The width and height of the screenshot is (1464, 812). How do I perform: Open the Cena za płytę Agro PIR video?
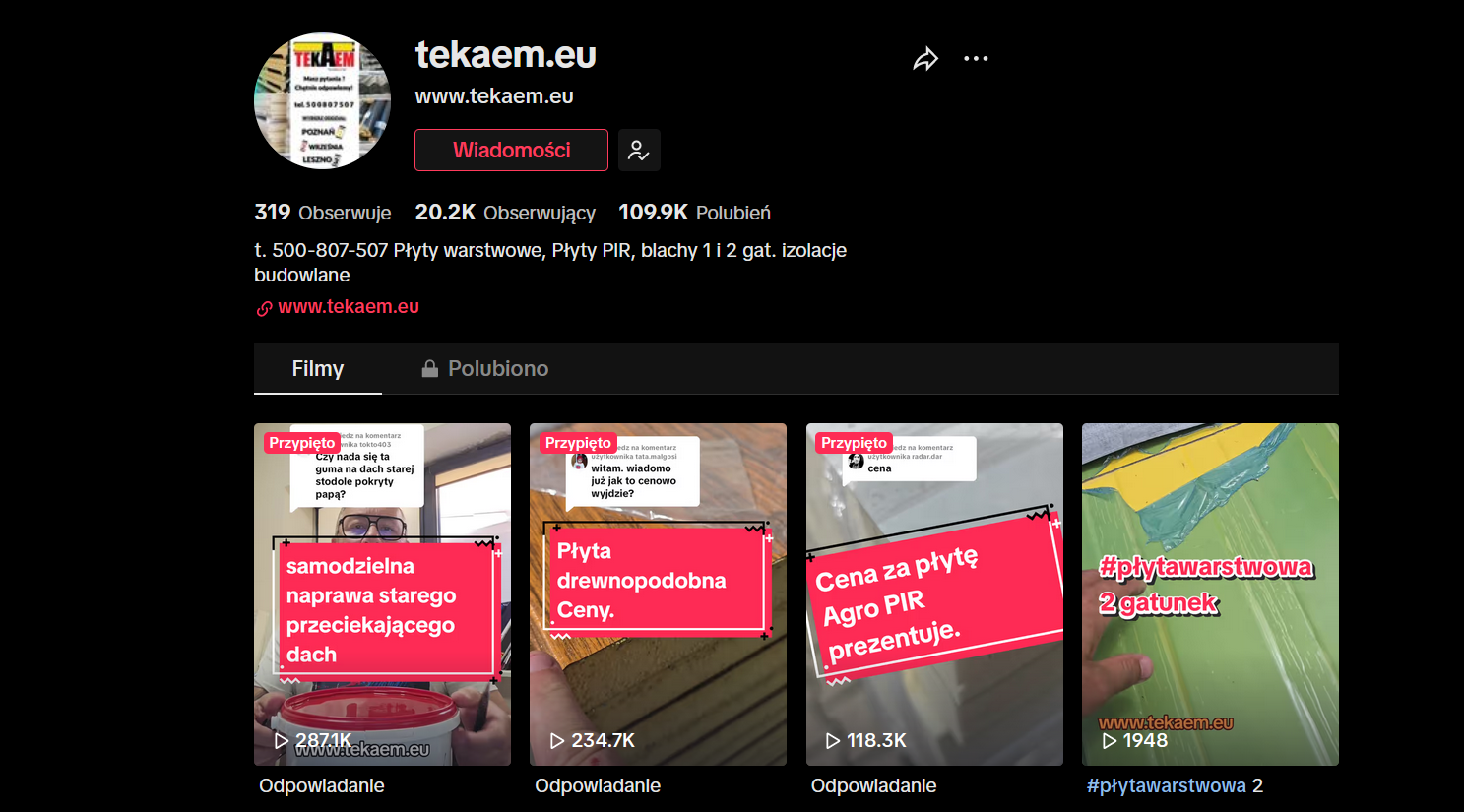934,594
